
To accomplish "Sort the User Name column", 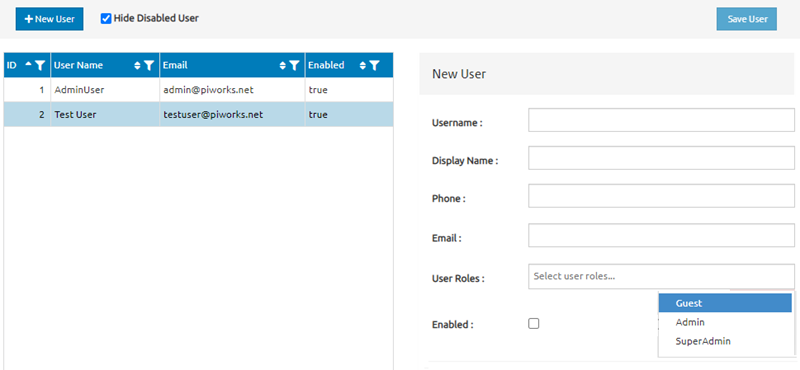I will pyautogui.click(x=137, y=65).
